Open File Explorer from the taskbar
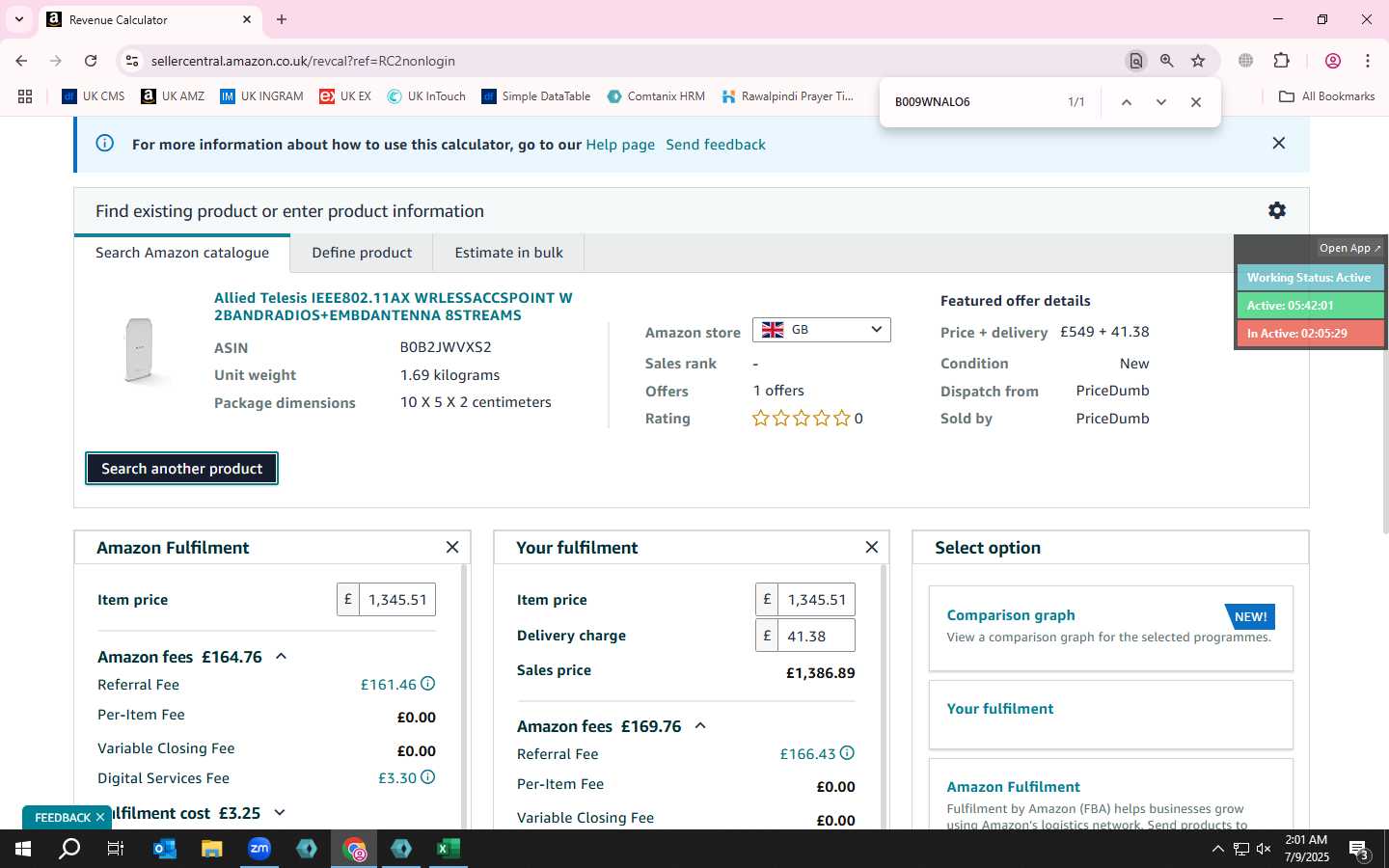This screenshot has height=868, width=1389. [x=212, y=849]
